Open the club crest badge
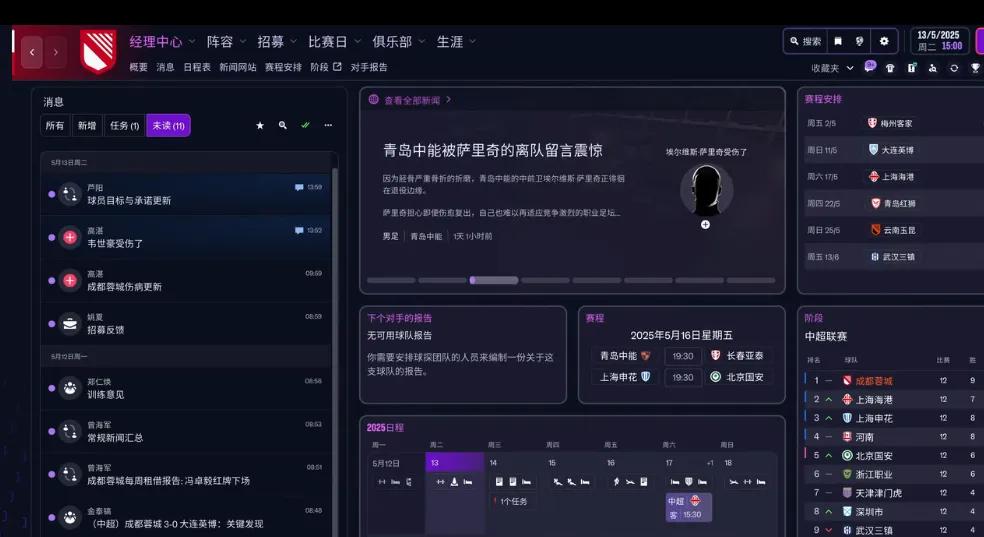This screenshot has height=537, width=984. coord(98,51)
